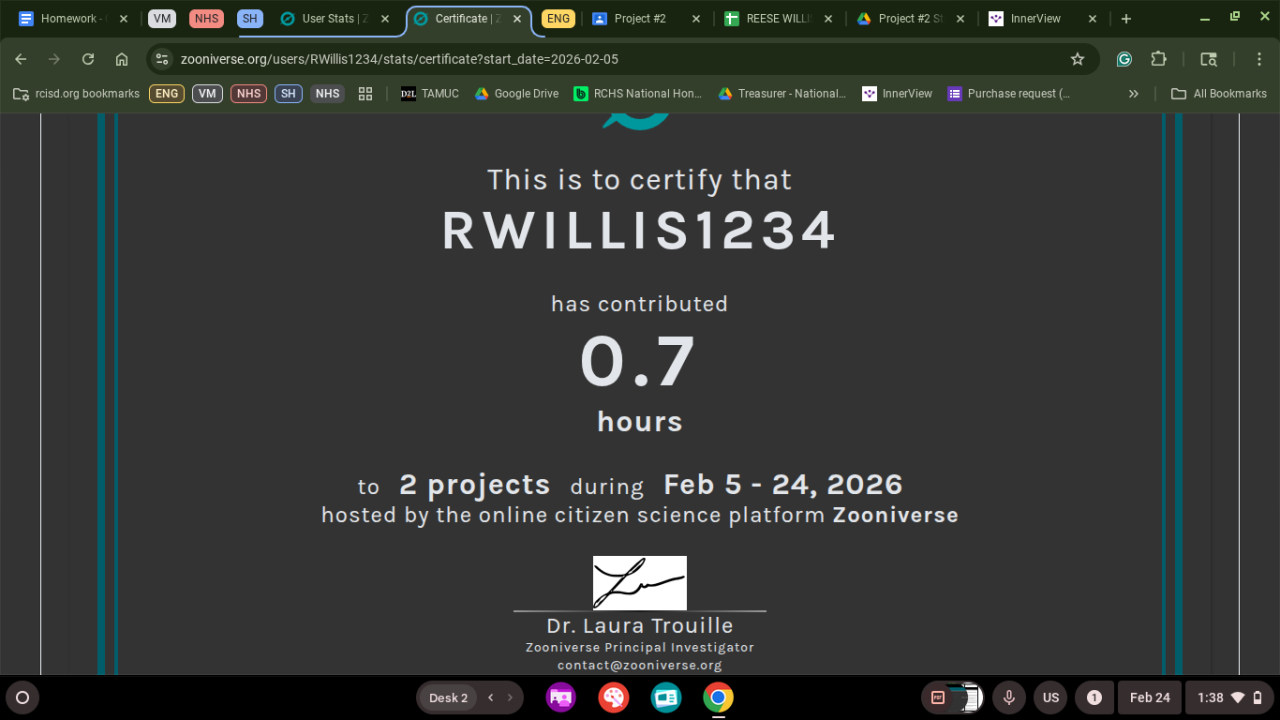
Task: Open the TAMUC bookmark
Action: [429, 93]
